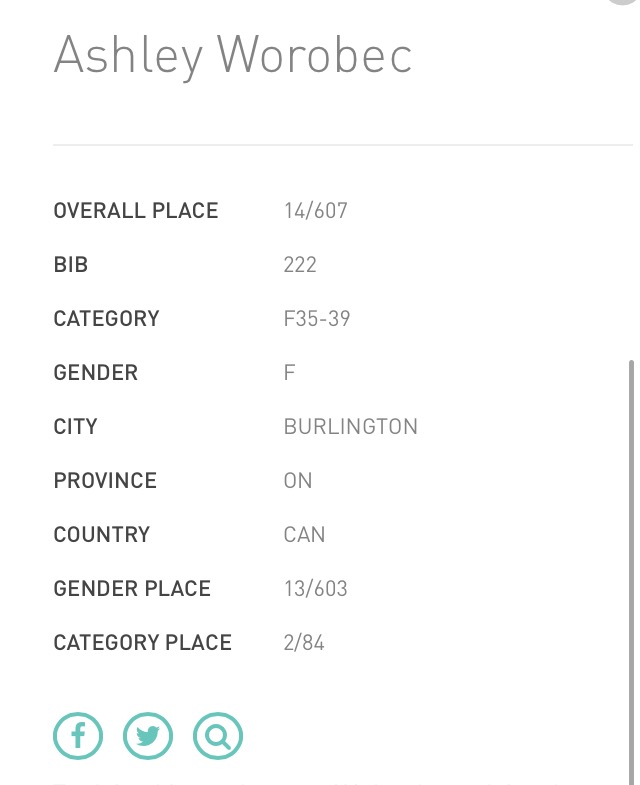
Task: Select the F35-39 category value
Action: click(x=317, y=319)
